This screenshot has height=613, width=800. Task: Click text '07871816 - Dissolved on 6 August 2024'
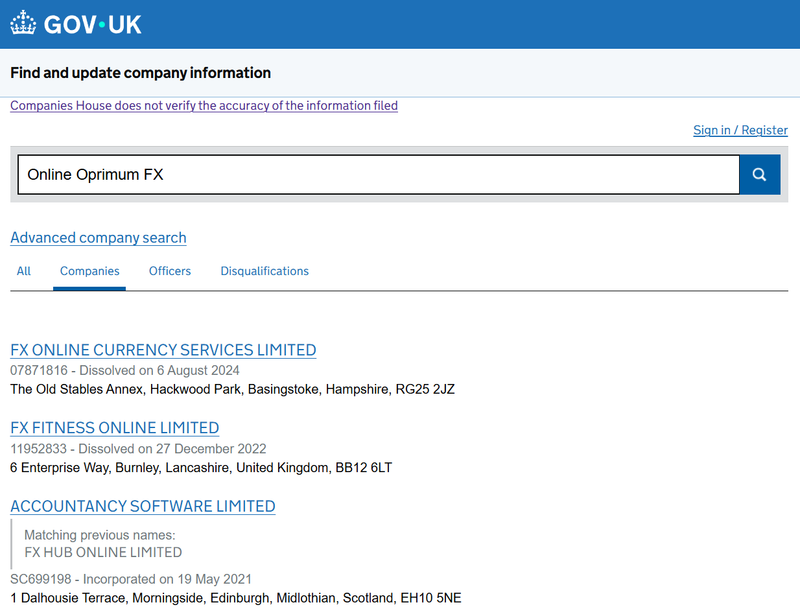[x=125, y=371]
